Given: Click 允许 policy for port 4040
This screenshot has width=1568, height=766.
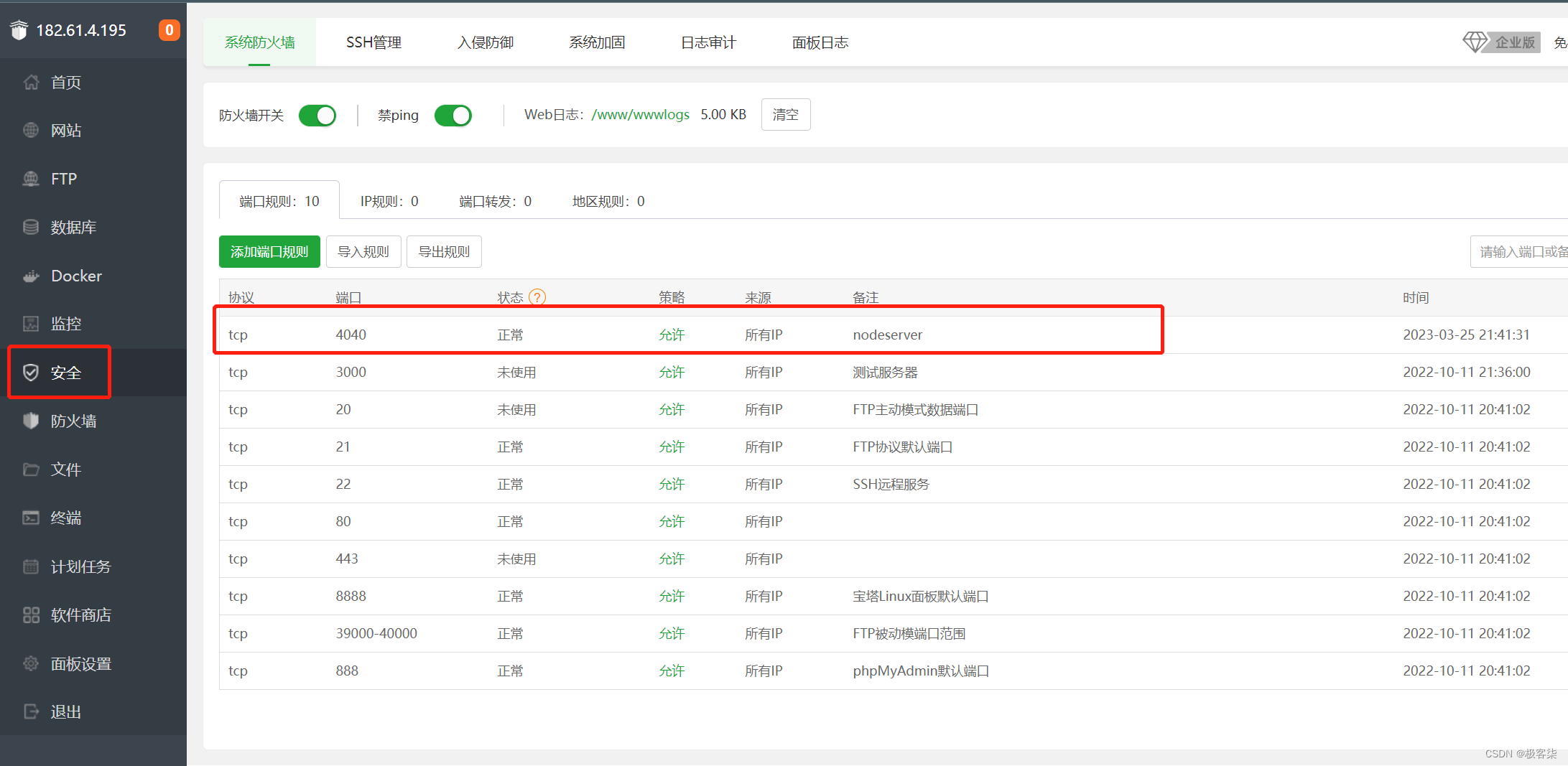Looking at the screenshot, I should (x=672, y=335).
